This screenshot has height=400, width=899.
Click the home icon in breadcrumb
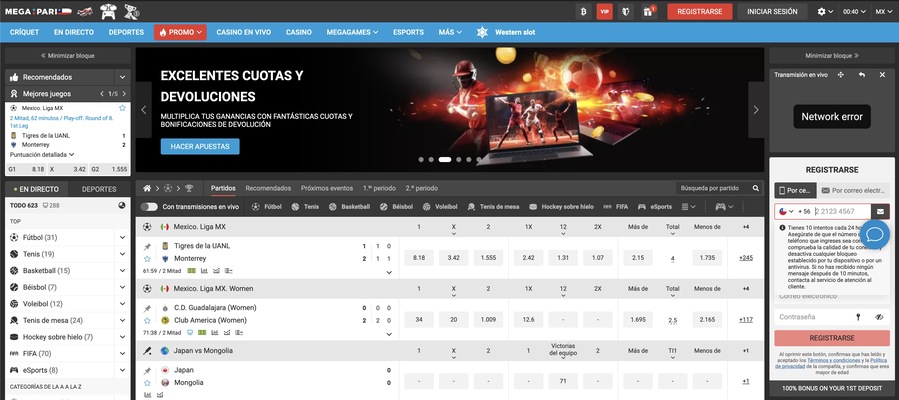(x=147, y=188)
